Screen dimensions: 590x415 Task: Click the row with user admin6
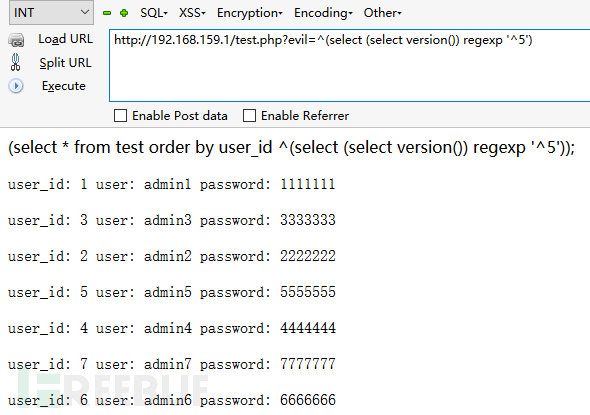(172, 400)
